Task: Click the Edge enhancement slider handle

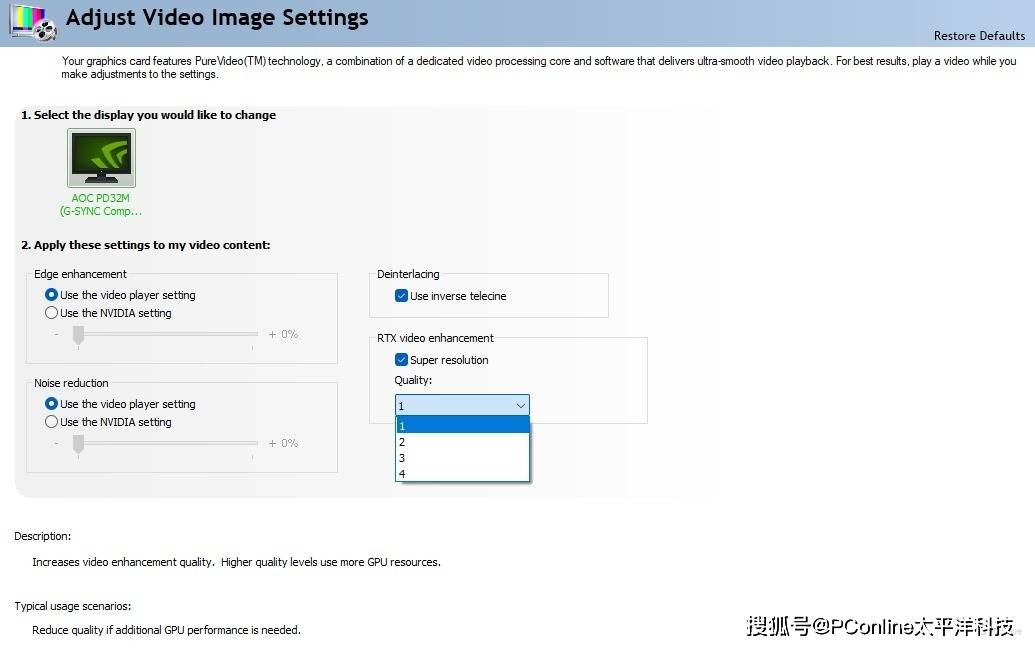Action: point(78,335)
